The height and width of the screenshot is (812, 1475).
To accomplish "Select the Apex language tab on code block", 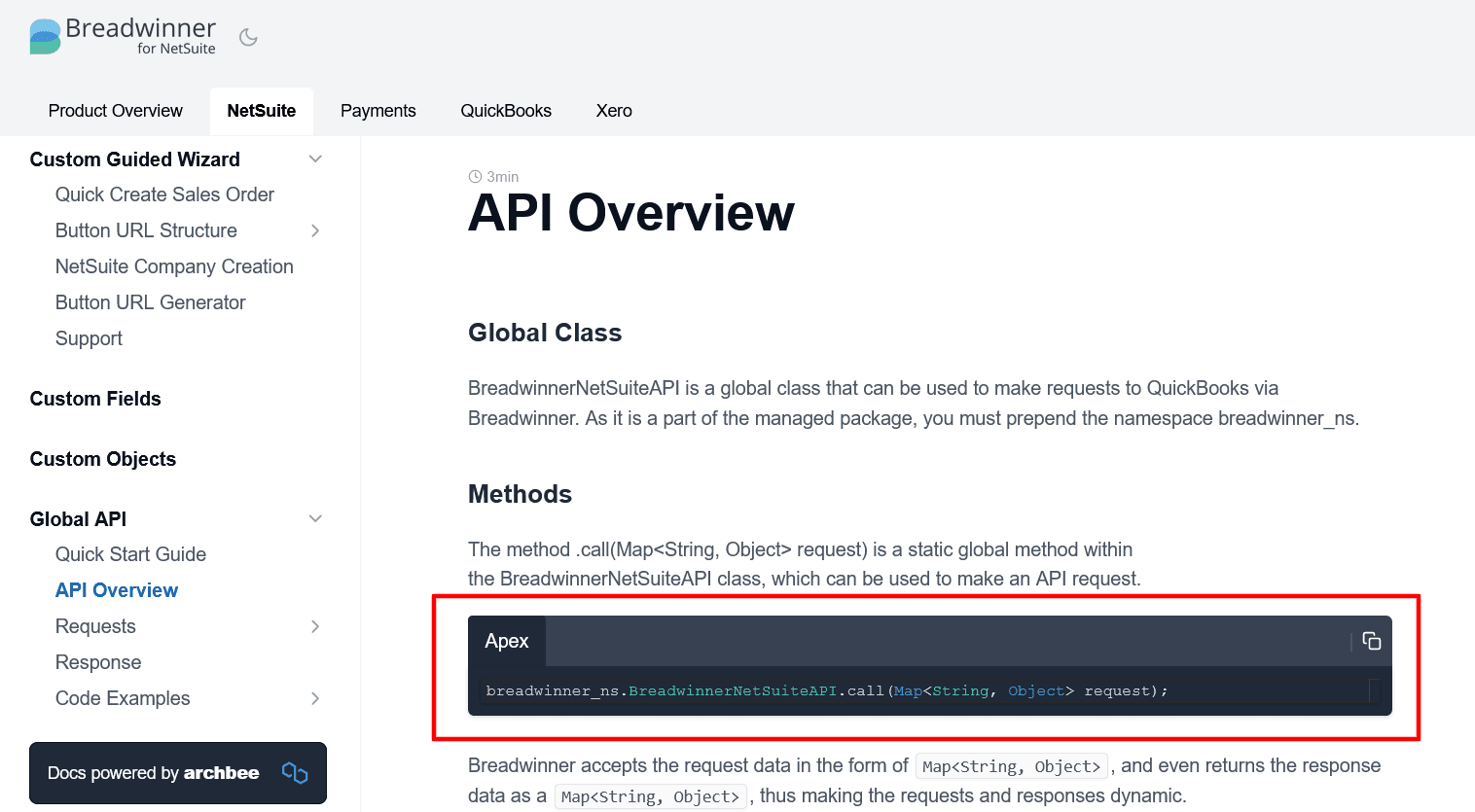I will (507, 641).
